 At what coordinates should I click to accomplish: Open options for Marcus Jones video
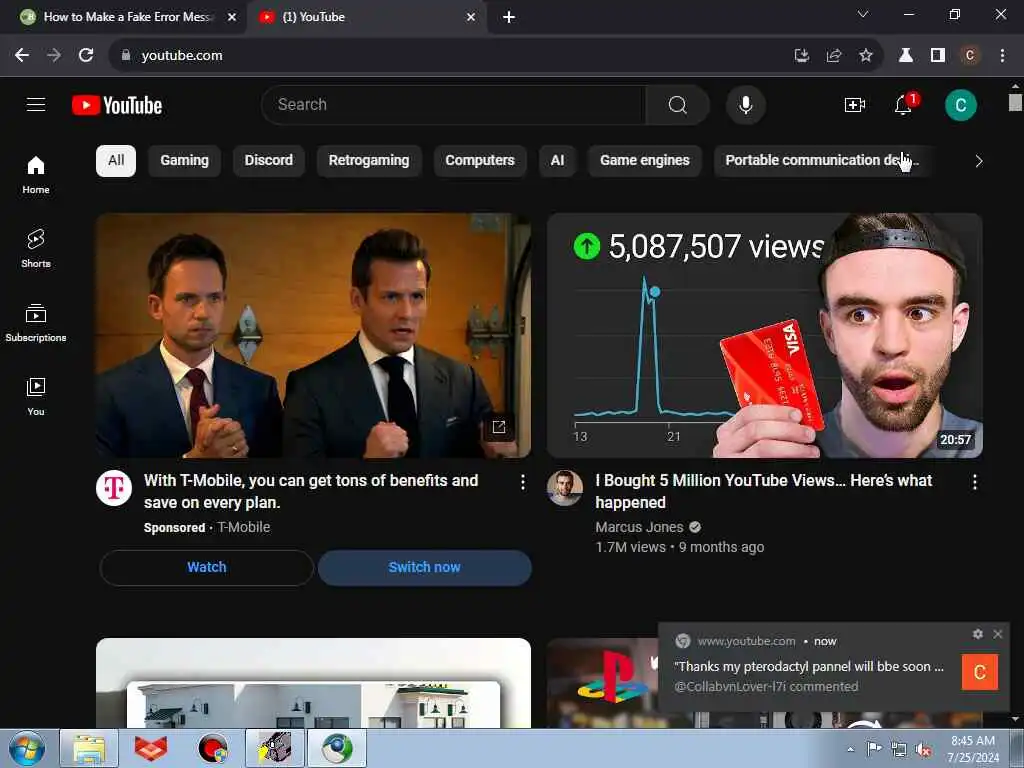tap(974, 482)
